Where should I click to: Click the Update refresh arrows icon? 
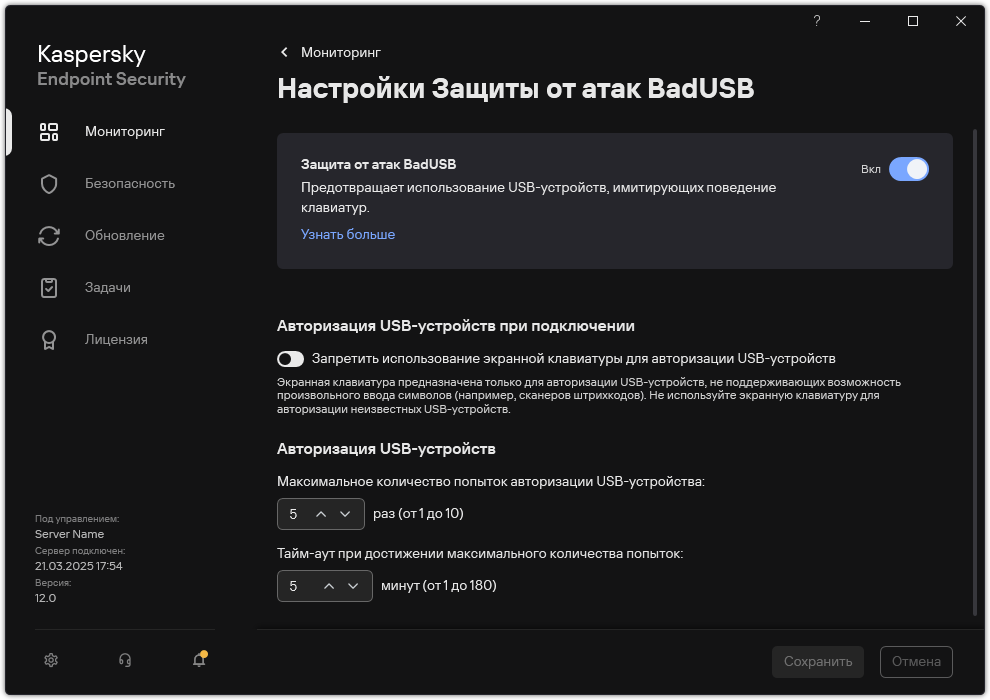(x=49, y=236)
